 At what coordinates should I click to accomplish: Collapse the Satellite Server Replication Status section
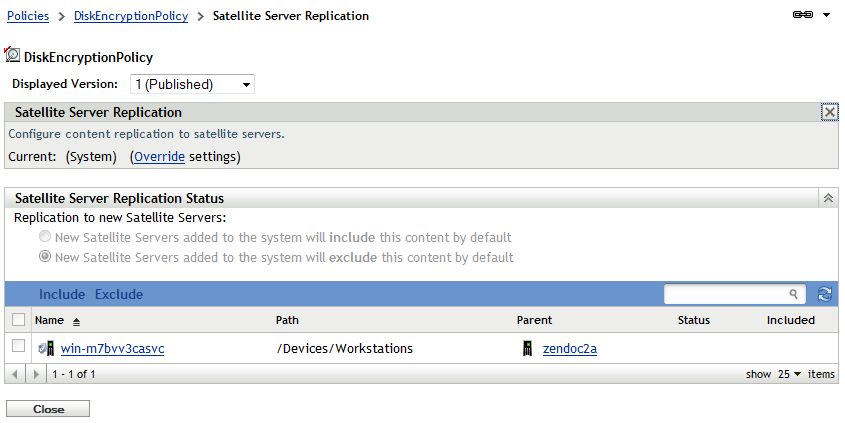[829, 198]
